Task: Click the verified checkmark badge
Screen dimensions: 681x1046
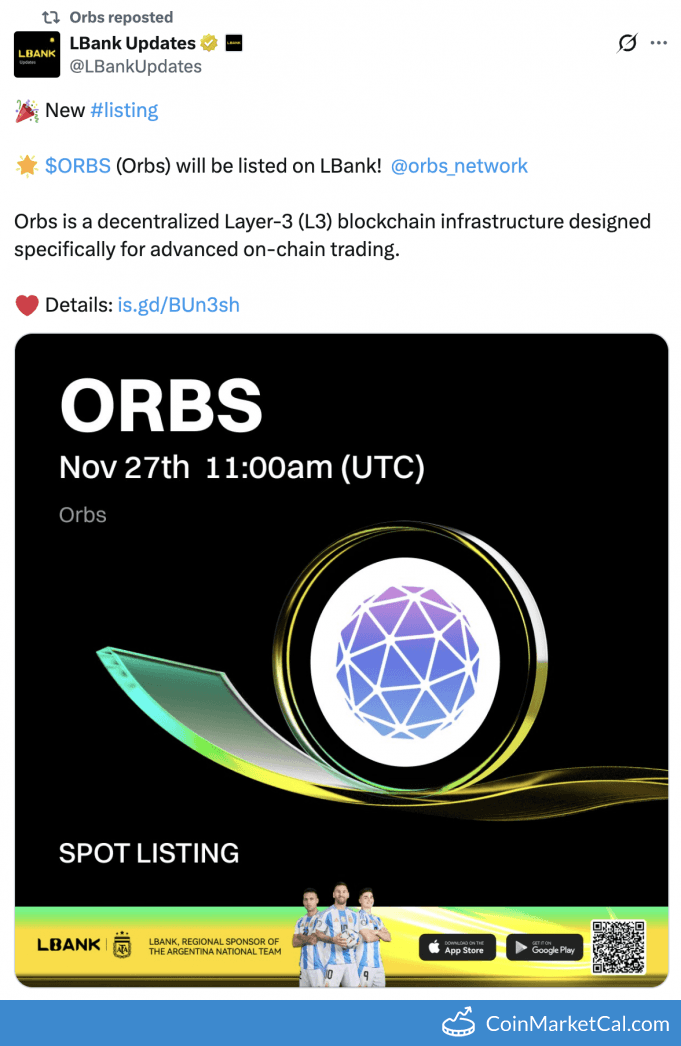Action: (x=209, y=43)
